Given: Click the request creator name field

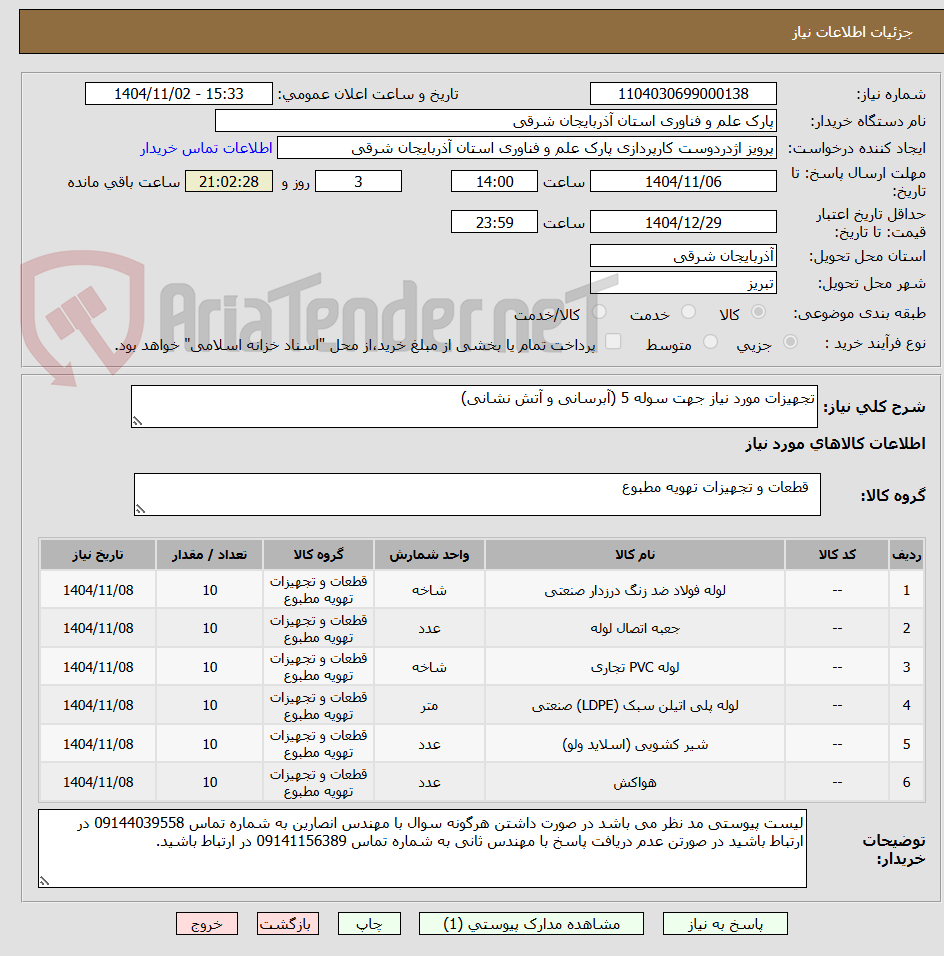Looking at the screenshot, I should coord(527,148).
